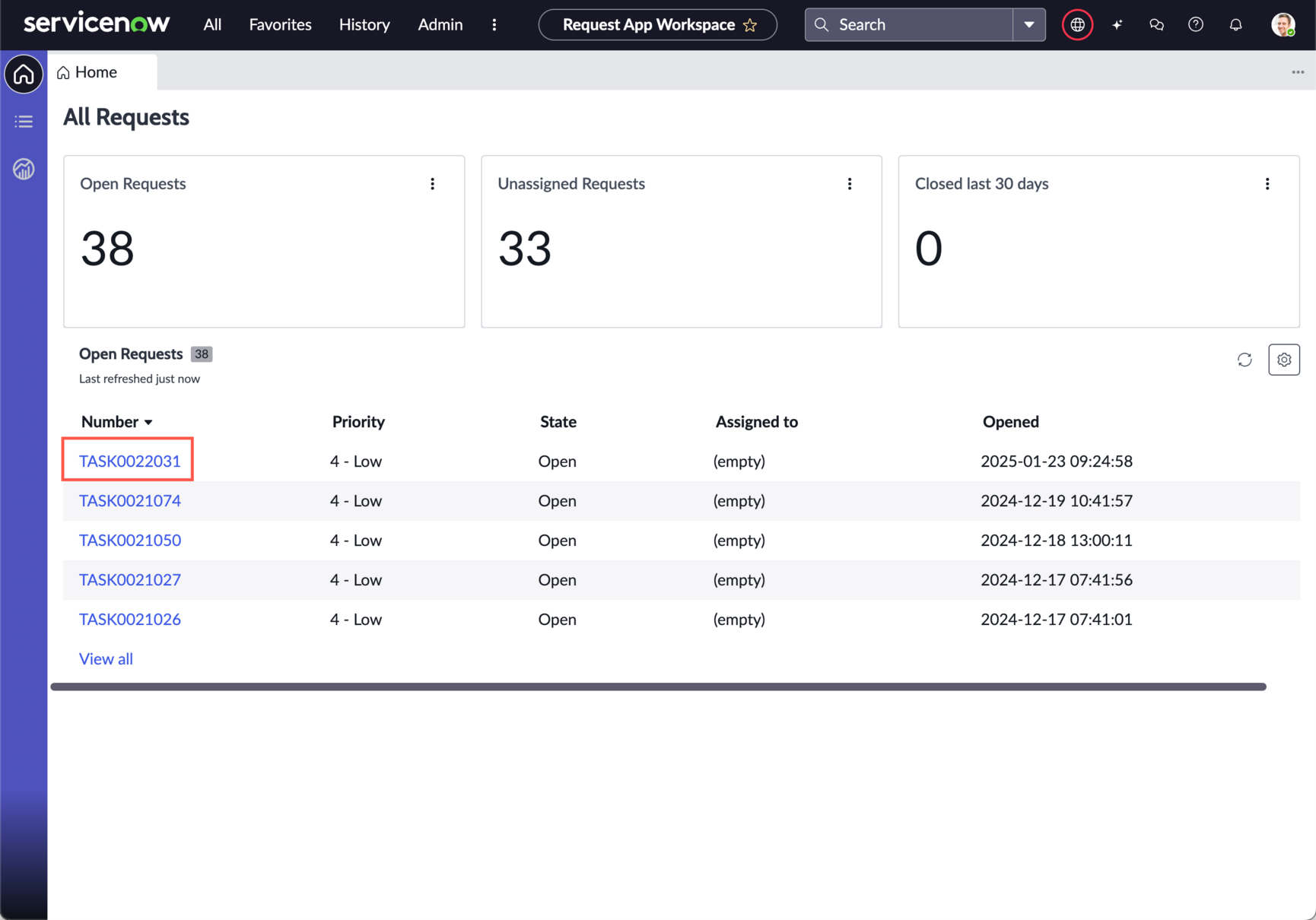Open task TASK0022031 link

tap(130, 462)
